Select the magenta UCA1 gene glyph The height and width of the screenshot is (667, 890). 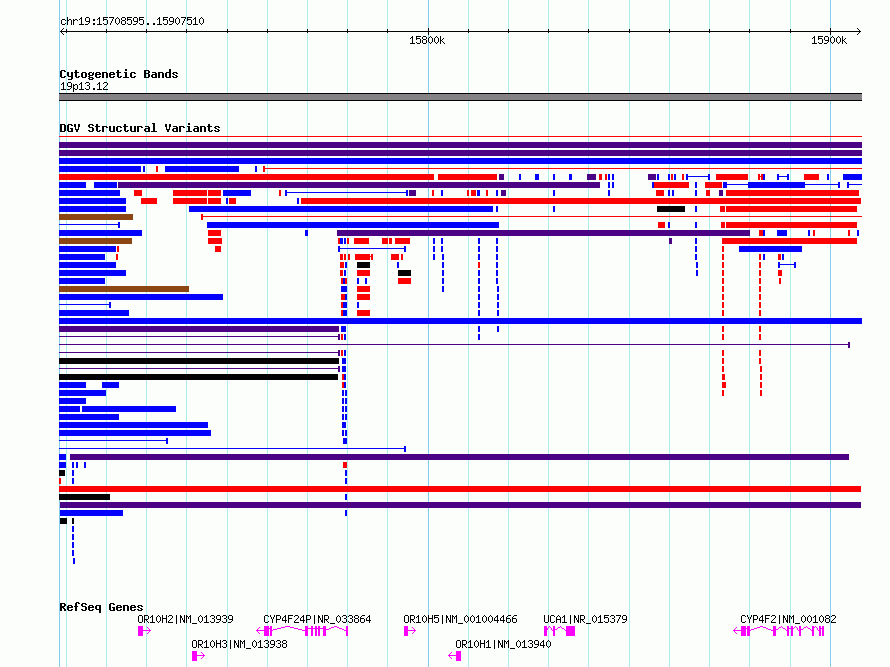(560, 631)
